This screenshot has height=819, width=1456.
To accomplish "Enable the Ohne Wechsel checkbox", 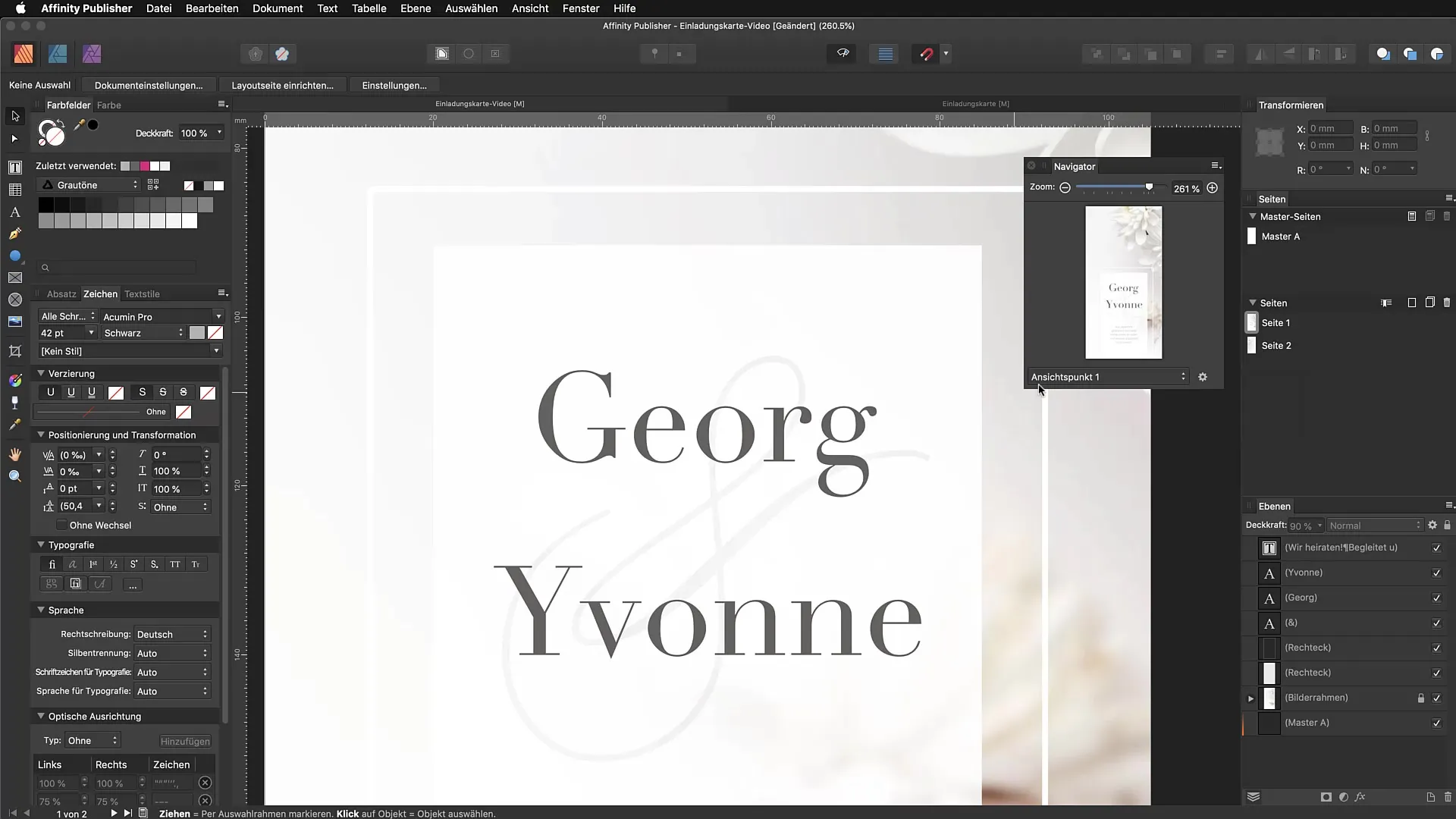I will point(61,526).
